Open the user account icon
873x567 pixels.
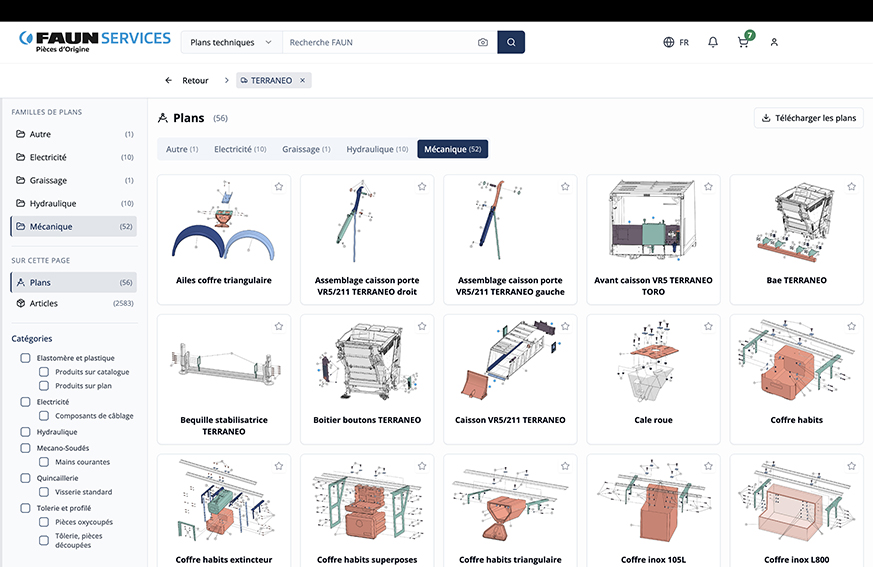tap(774, 43)
